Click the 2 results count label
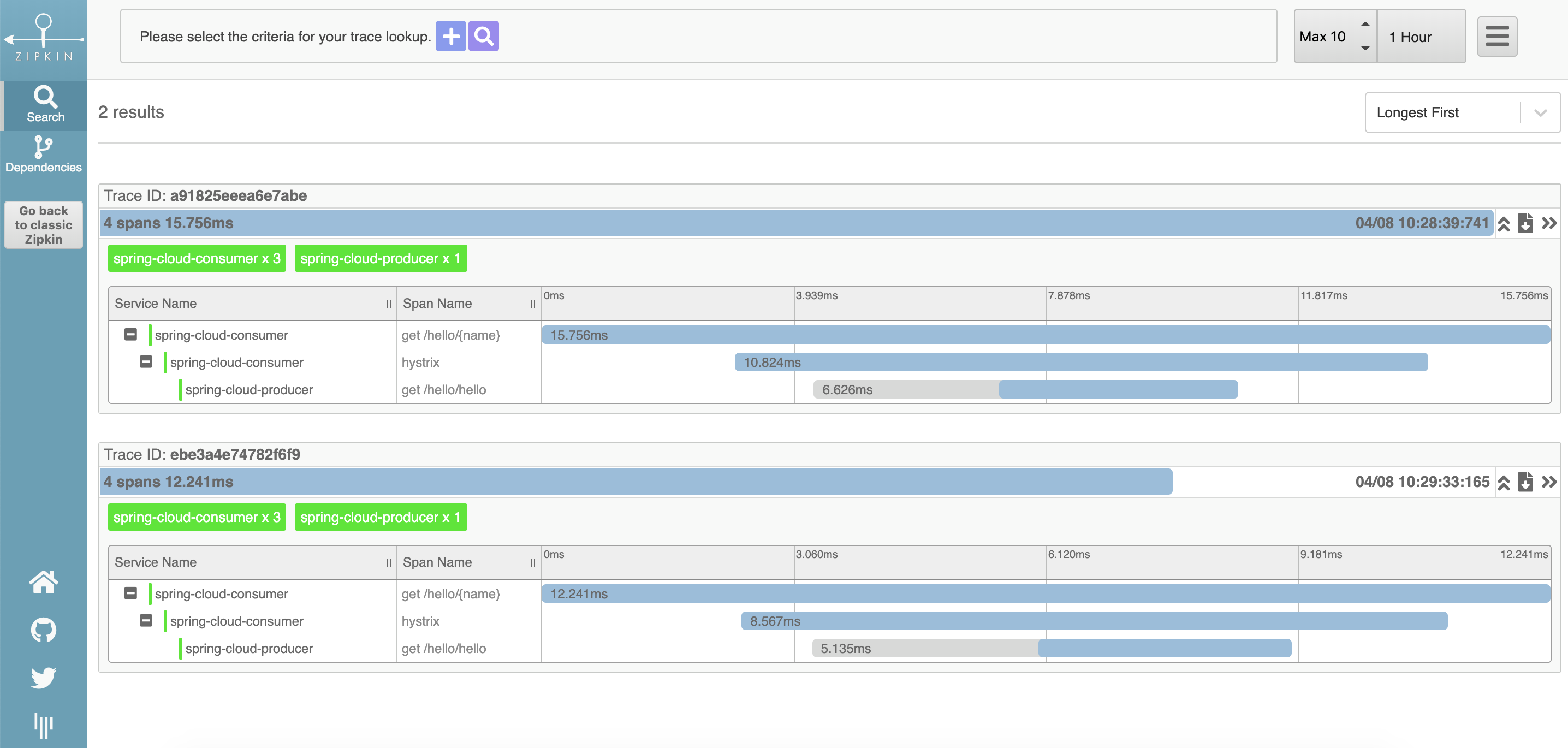1568x748 pixels. click(x=131, y=112)
